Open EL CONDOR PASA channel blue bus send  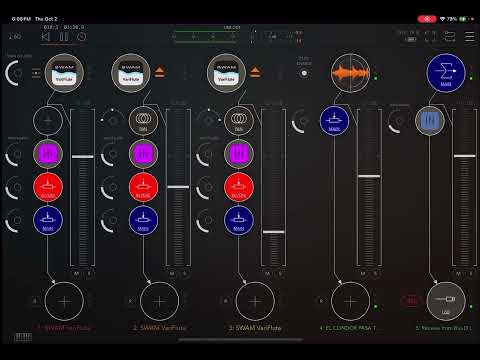pyautogui.click(x=334, y=121)
